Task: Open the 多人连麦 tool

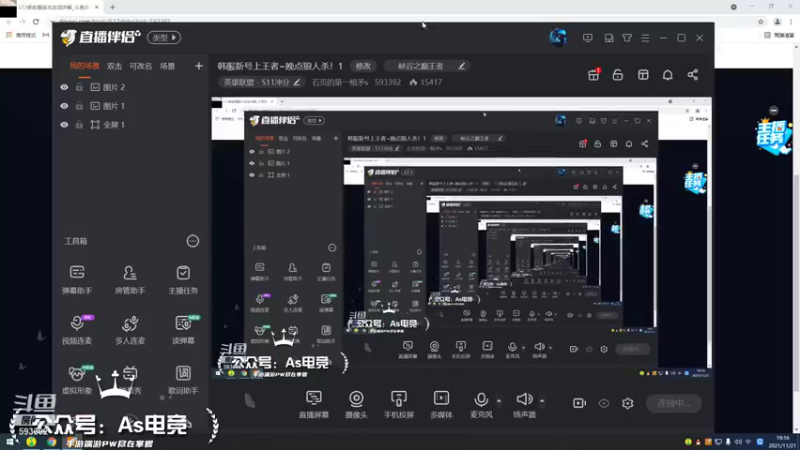Action: [x=130, y=330]
